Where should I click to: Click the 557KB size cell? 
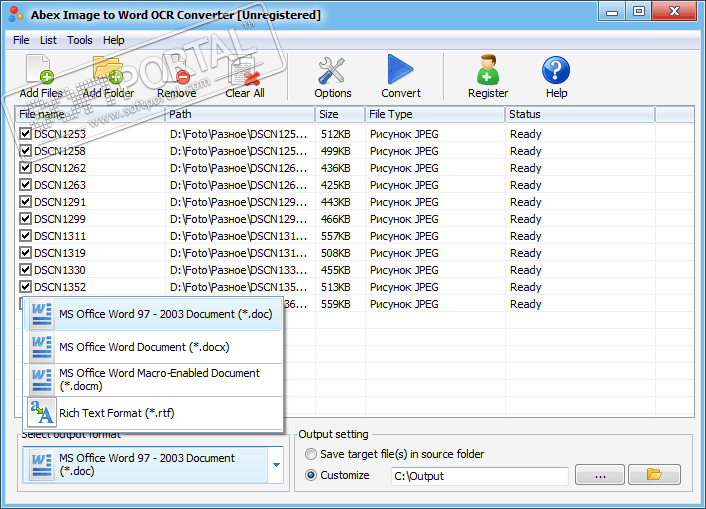coord(335,236)
